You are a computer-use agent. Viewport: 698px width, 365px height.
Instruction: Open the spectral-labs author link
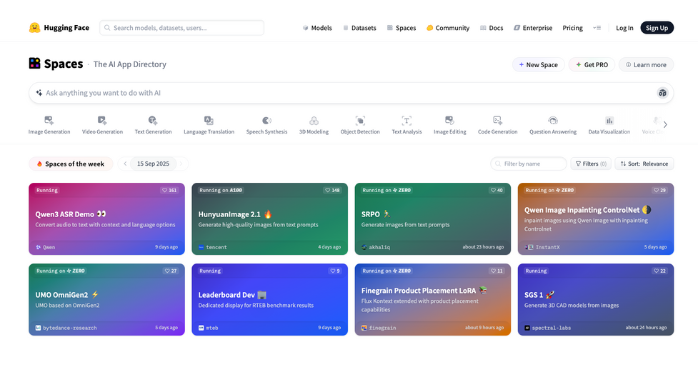(x=548, y=328)
